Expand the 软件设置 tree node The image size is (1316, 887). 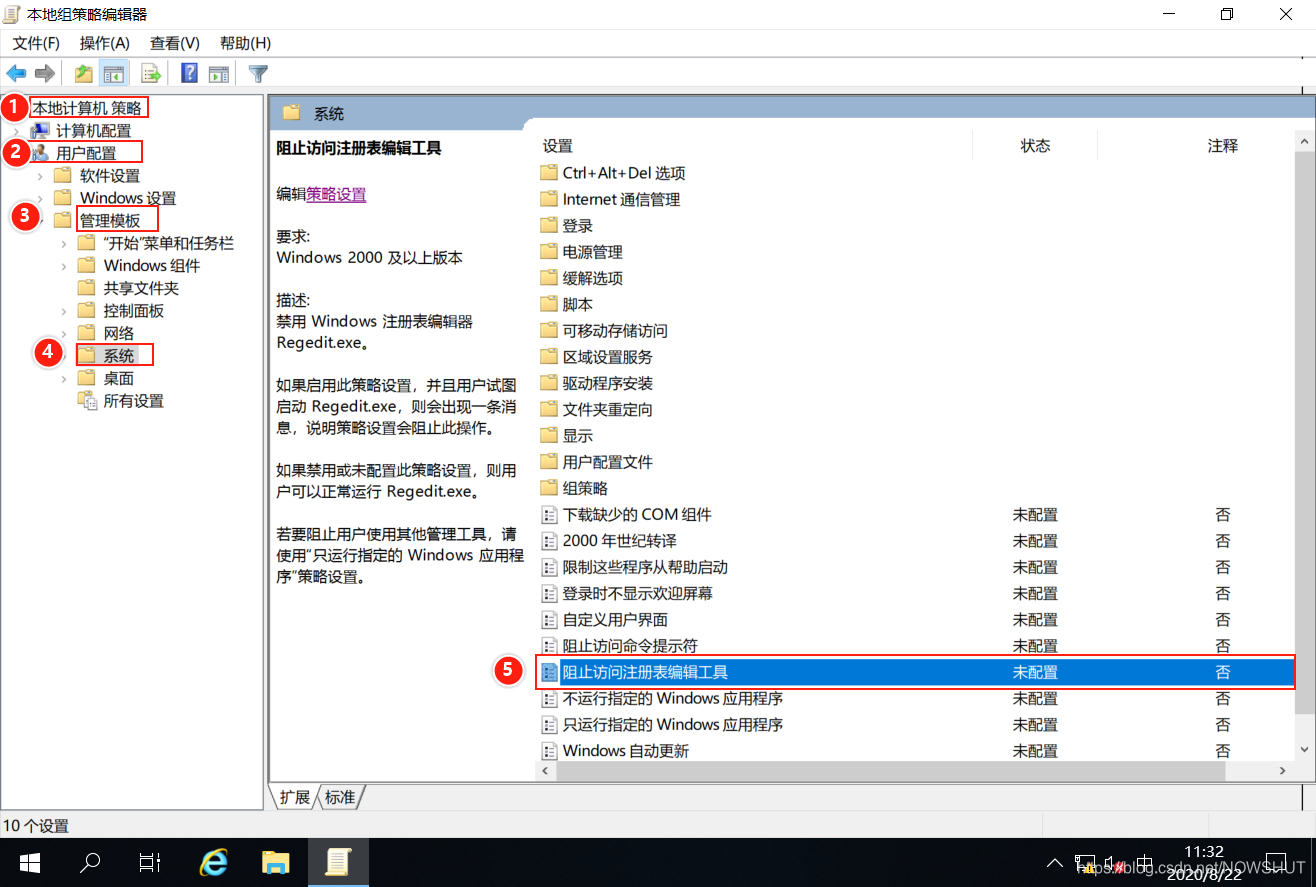[40, 176]
